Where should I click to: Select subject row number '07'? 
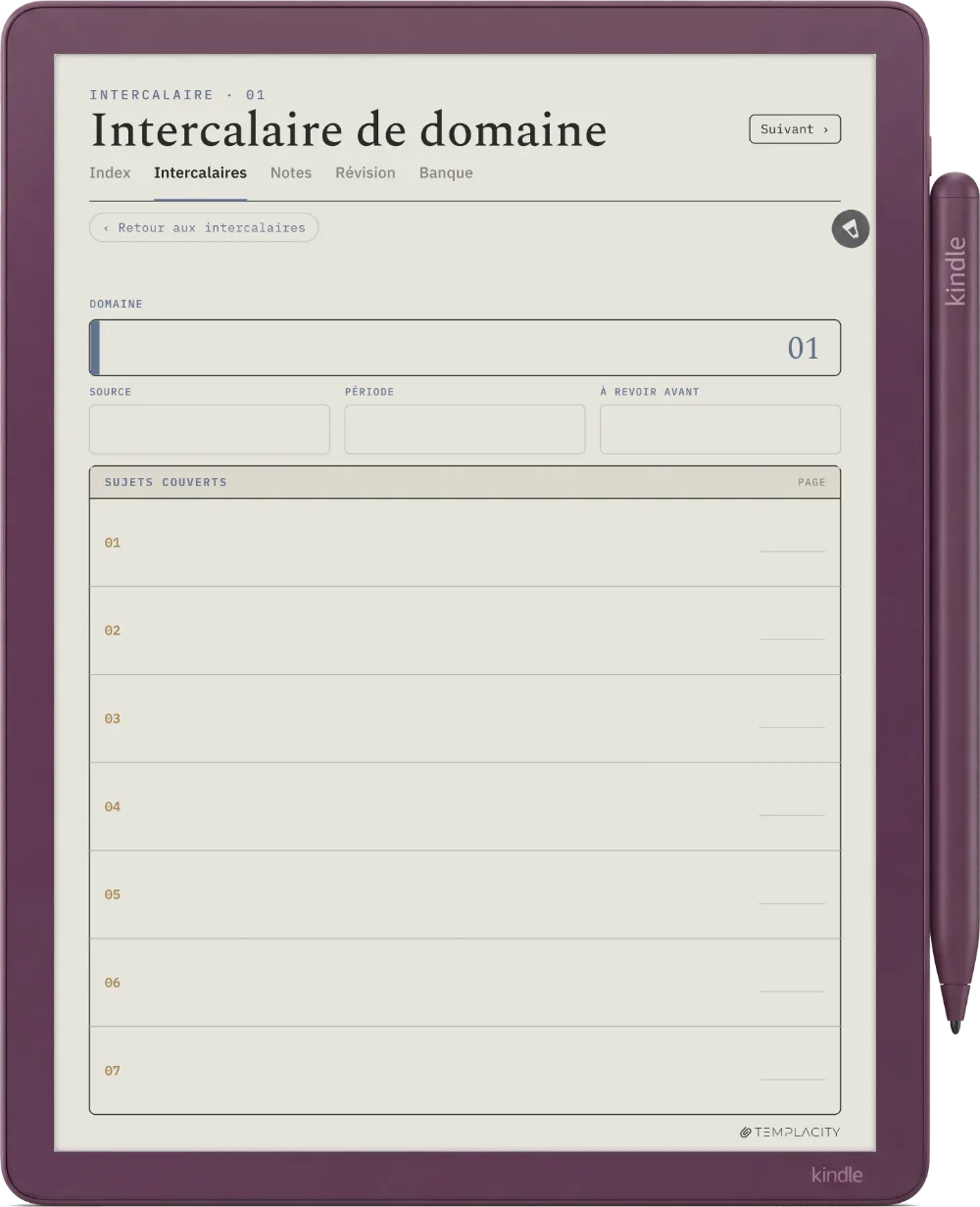[113, 1071]
